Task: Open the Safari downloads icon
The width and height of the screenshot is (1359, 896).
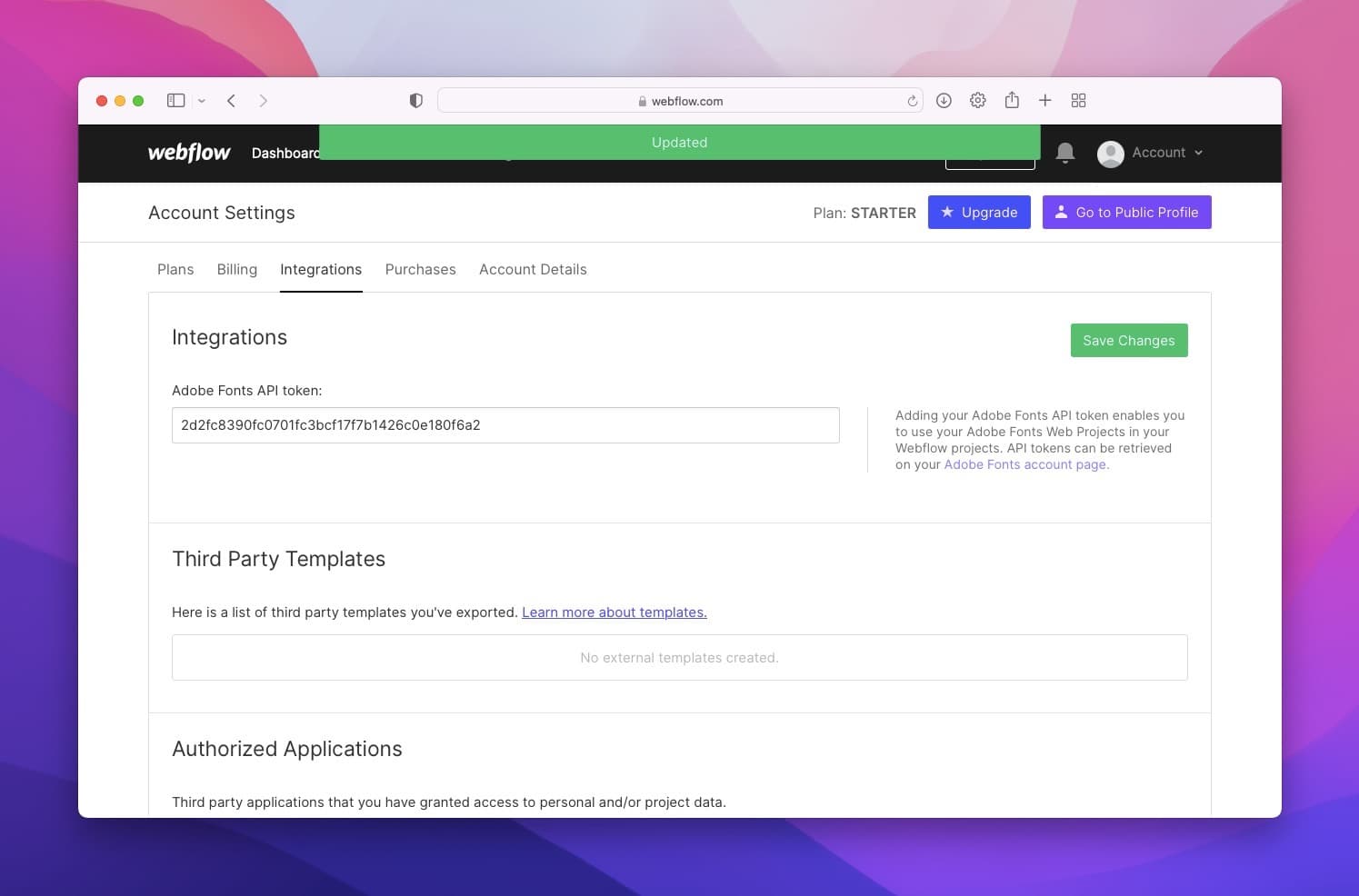Action: click(944, 101)
